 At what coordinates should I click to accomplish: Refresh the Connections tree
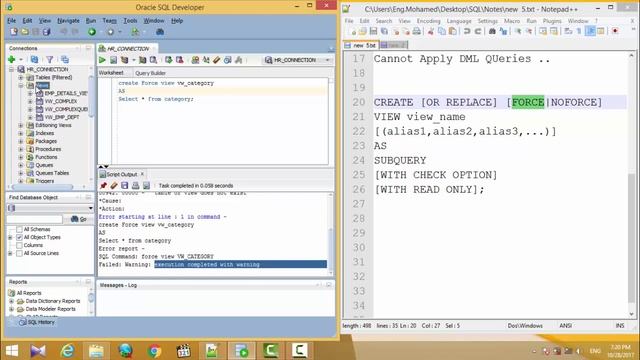click(x=34, y=60)
